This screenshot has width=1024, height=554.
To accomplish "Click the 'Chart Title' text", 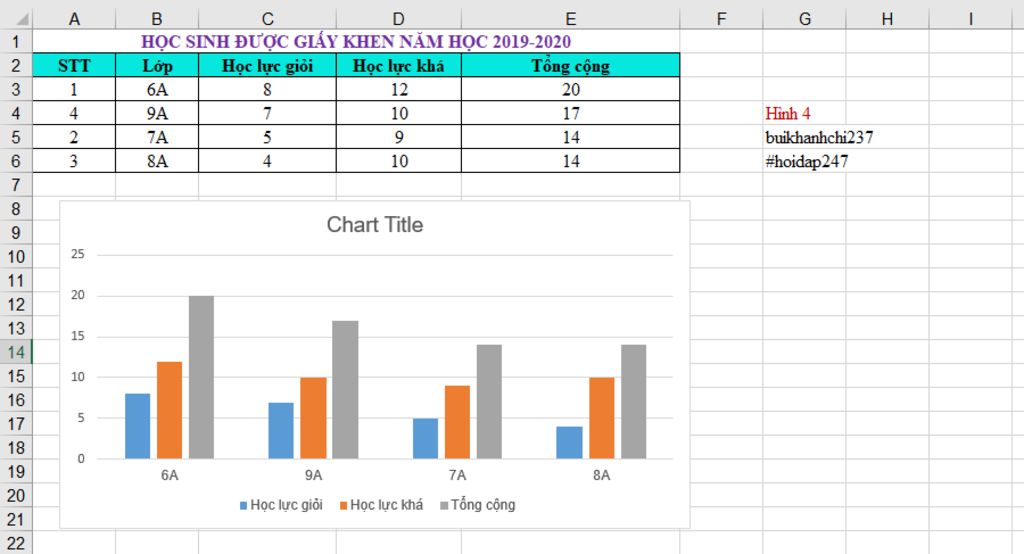I will coord(375,225).
